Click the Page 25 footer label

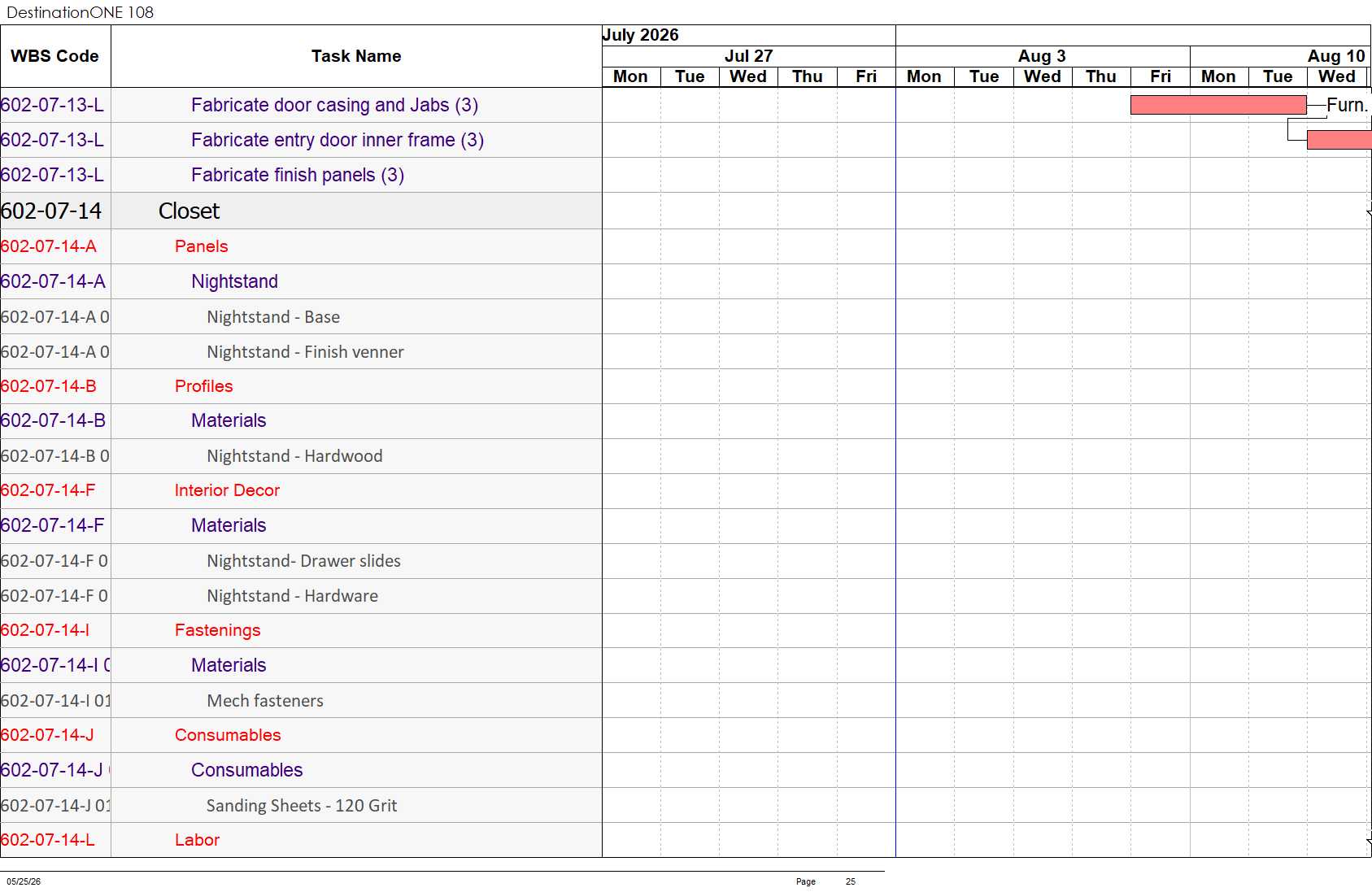point(825,881)
